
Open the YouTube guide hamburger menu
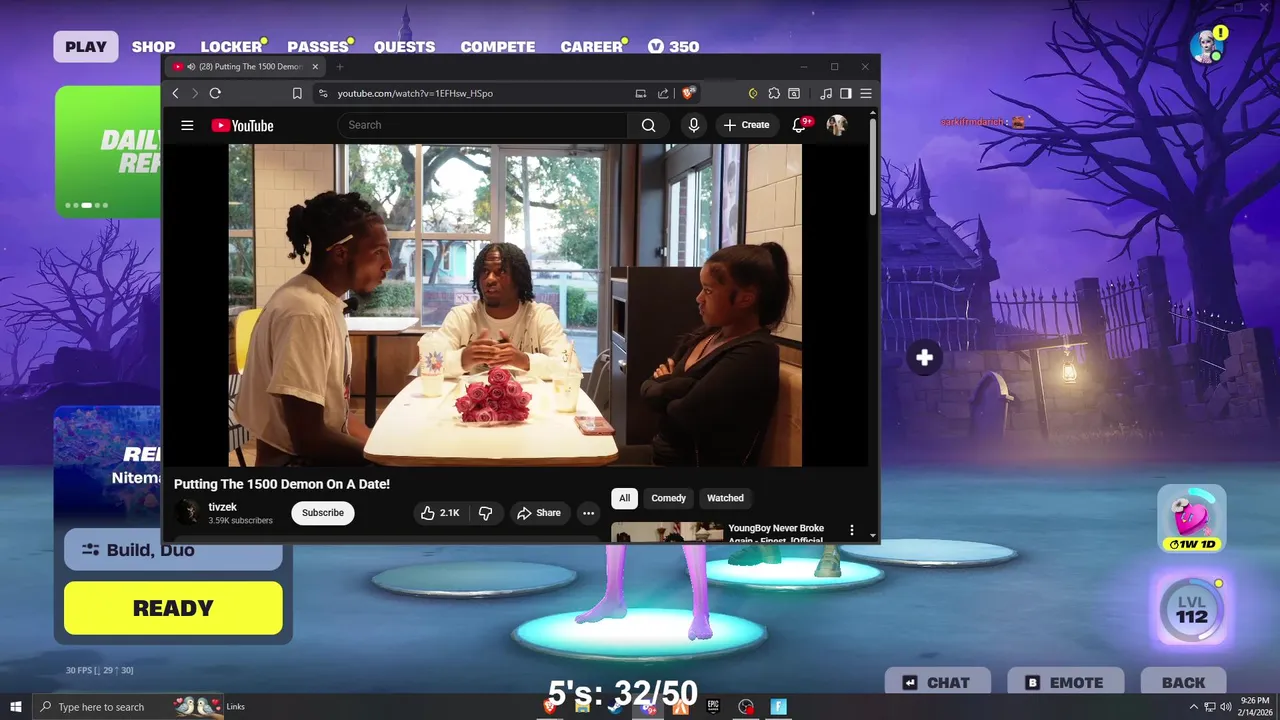[187, 125]
